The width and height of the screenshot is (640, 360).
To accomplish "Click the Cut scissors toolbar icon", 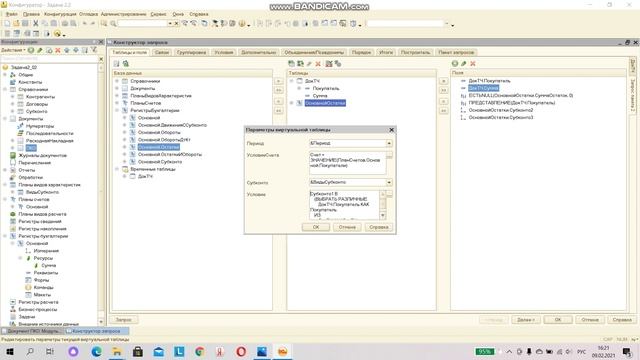I will click(x=36, y=24).
